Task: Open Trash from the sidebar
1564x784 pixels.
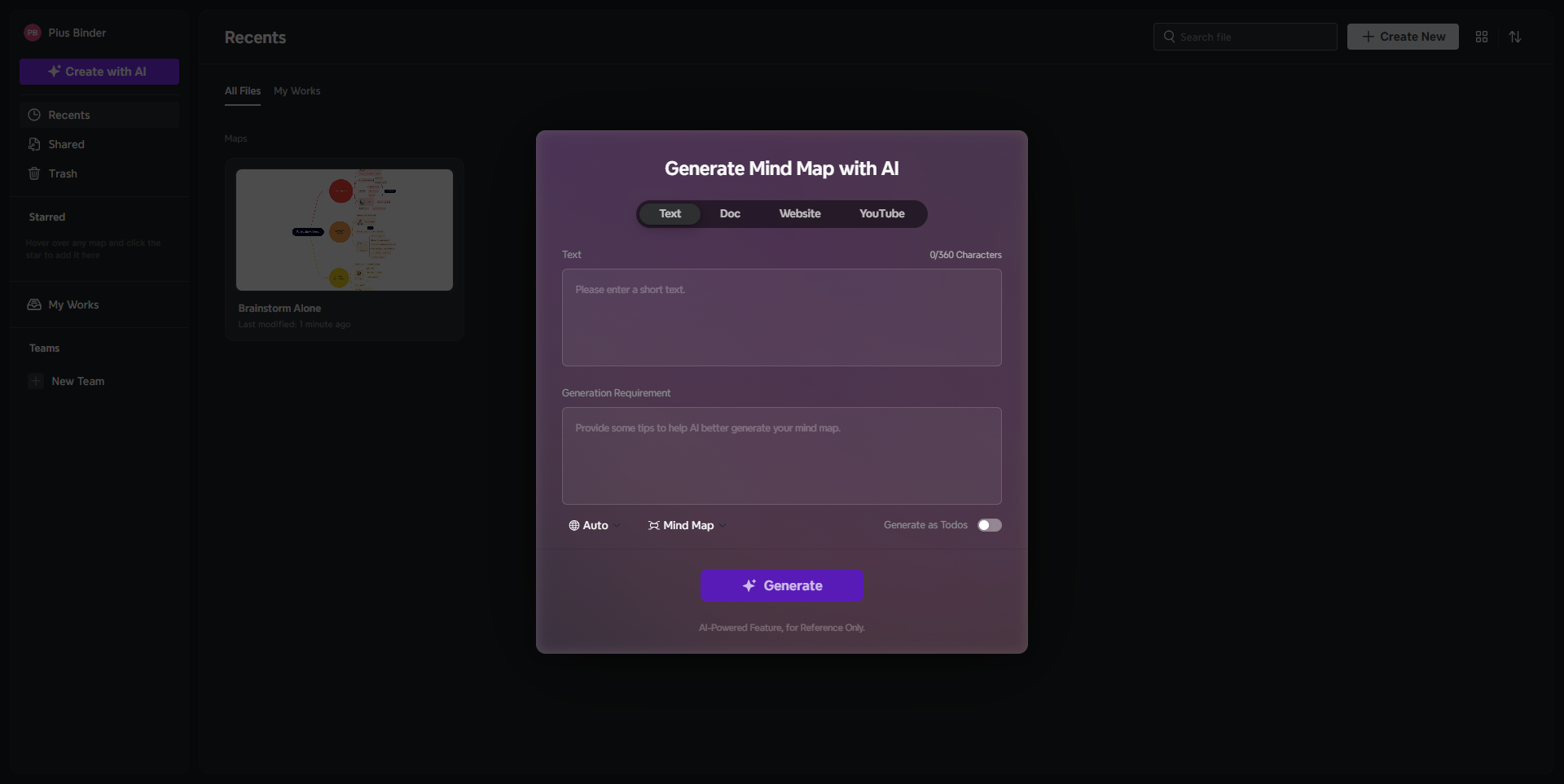Action: pyautogui.click(x=63, y=173)
